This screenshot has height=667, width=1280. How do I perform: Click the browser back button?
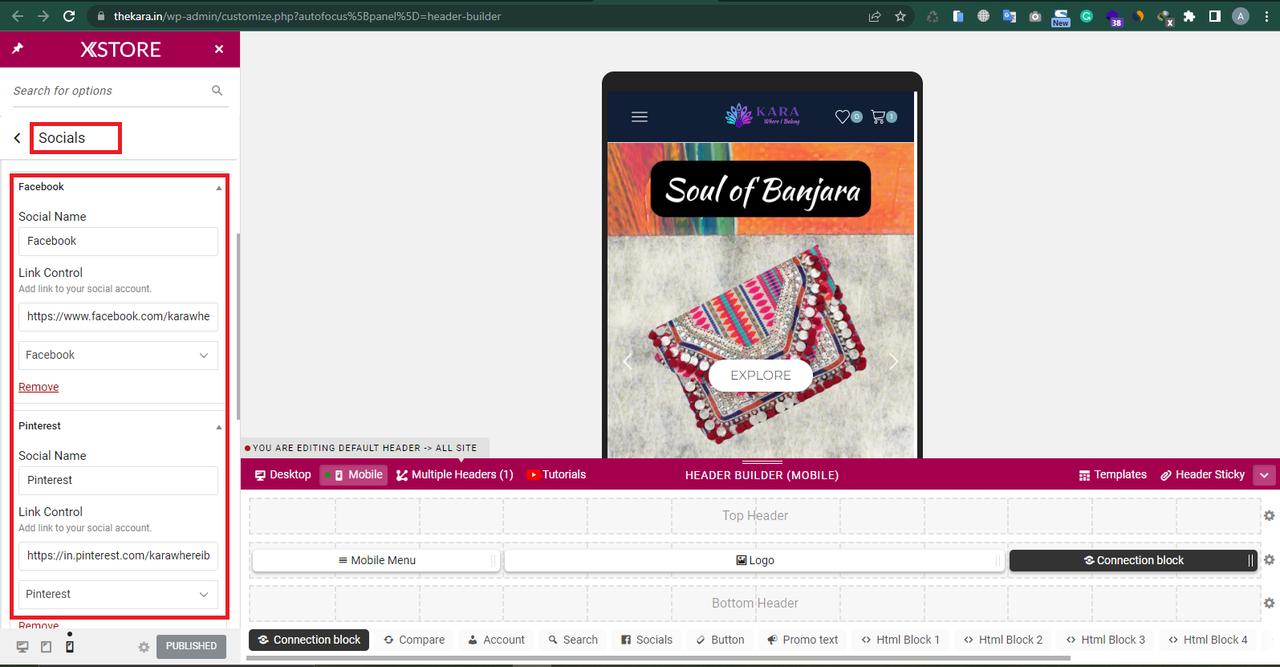tap(17, 16)
